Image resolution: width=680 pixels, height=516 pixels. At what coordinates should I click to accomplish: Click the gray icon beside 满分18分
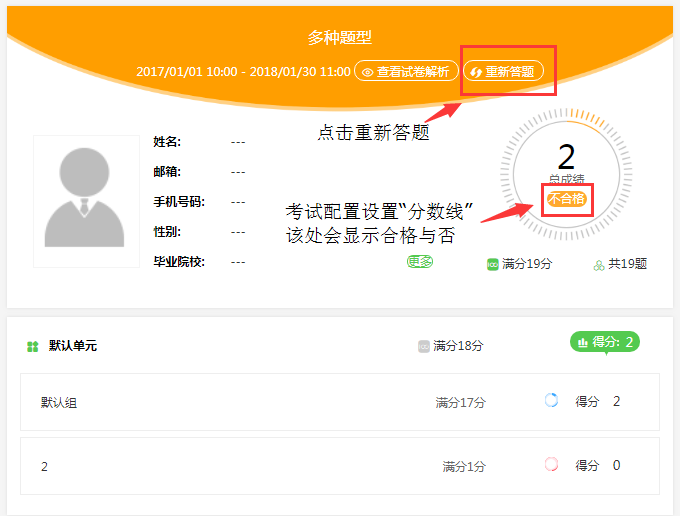(424, 346)
